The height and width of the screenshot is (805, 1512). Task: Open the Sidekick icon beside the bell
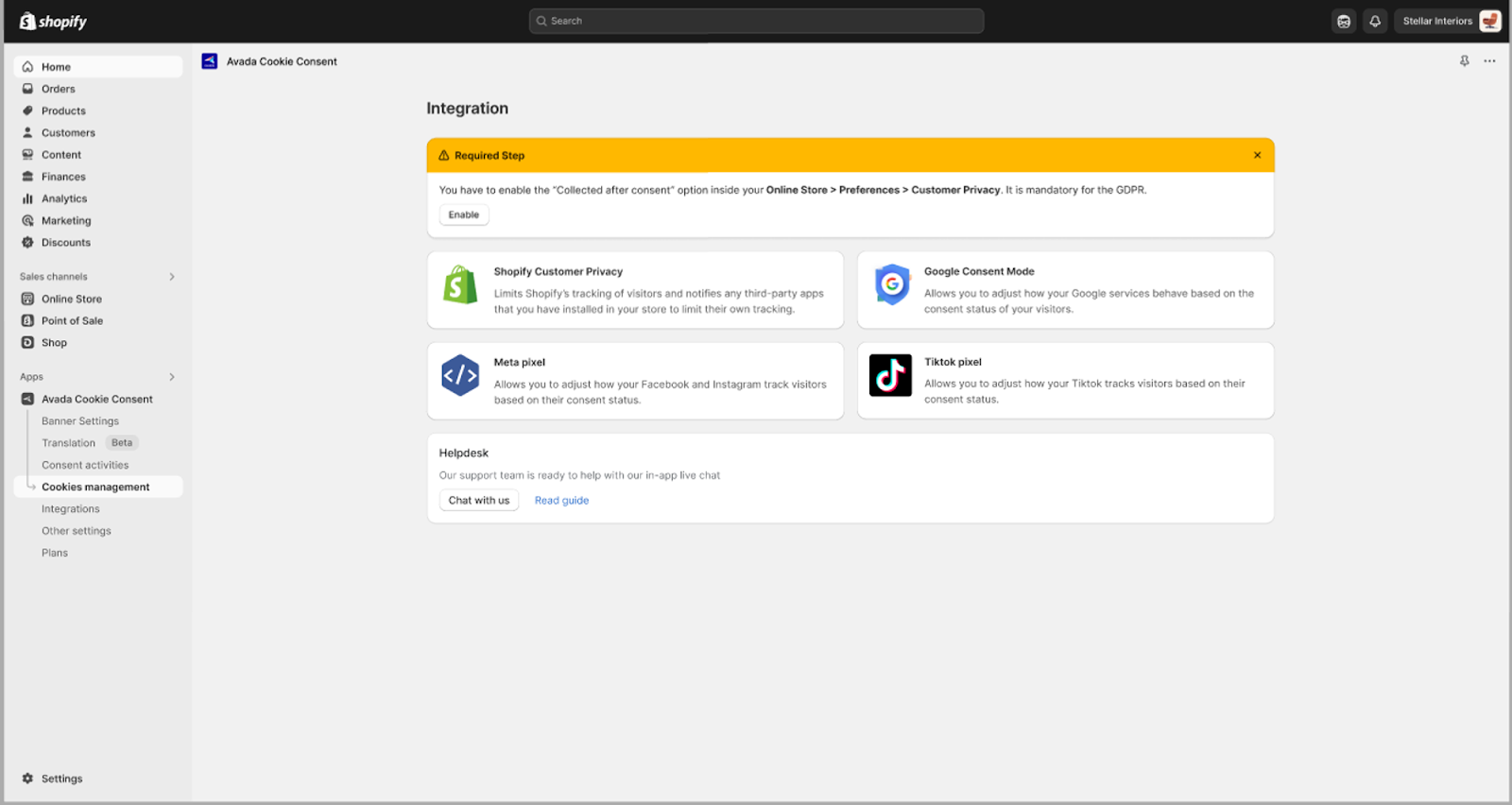click(1344, 21)
